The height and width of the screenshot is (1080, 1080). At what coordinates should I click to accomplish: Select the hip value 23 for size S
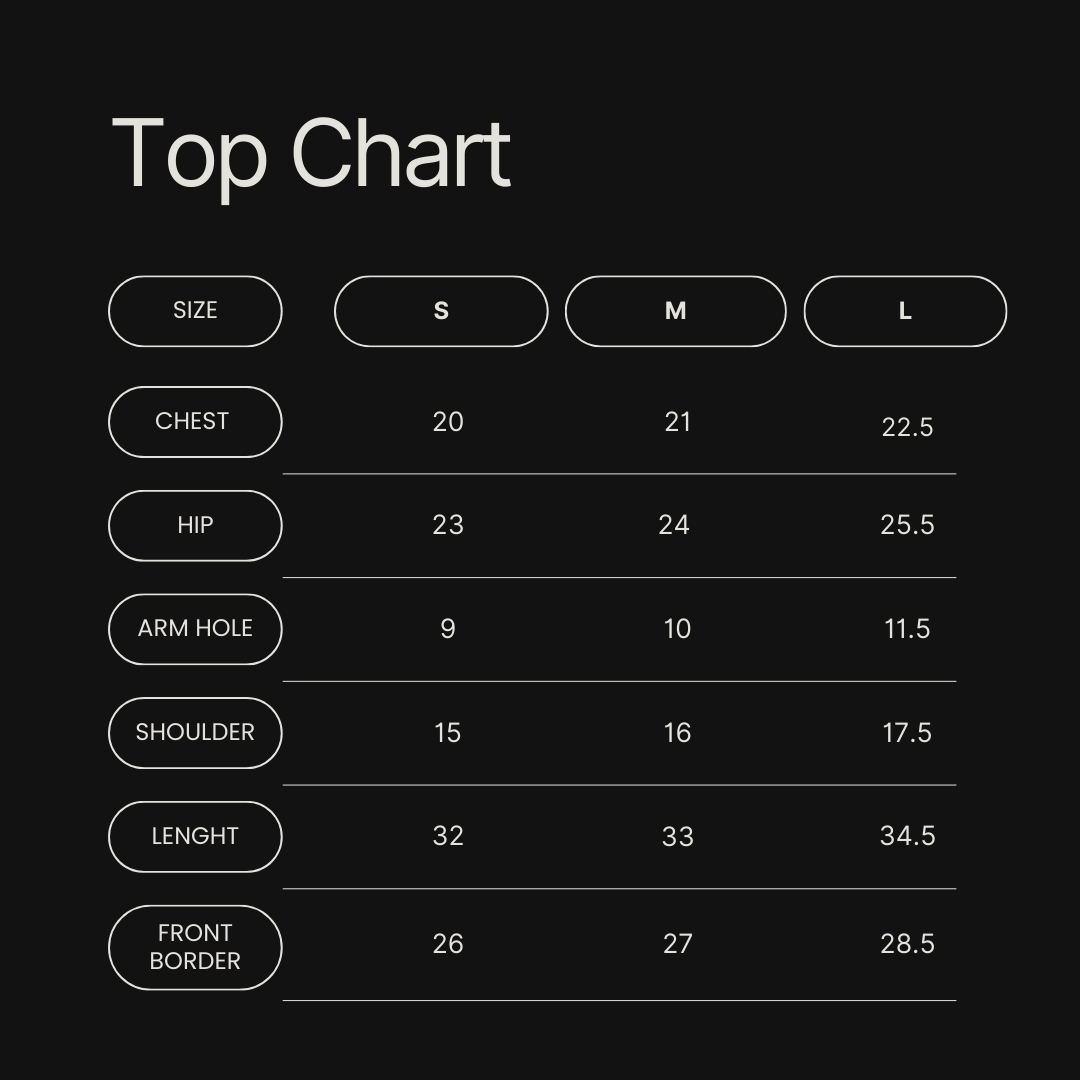(448, 526)
